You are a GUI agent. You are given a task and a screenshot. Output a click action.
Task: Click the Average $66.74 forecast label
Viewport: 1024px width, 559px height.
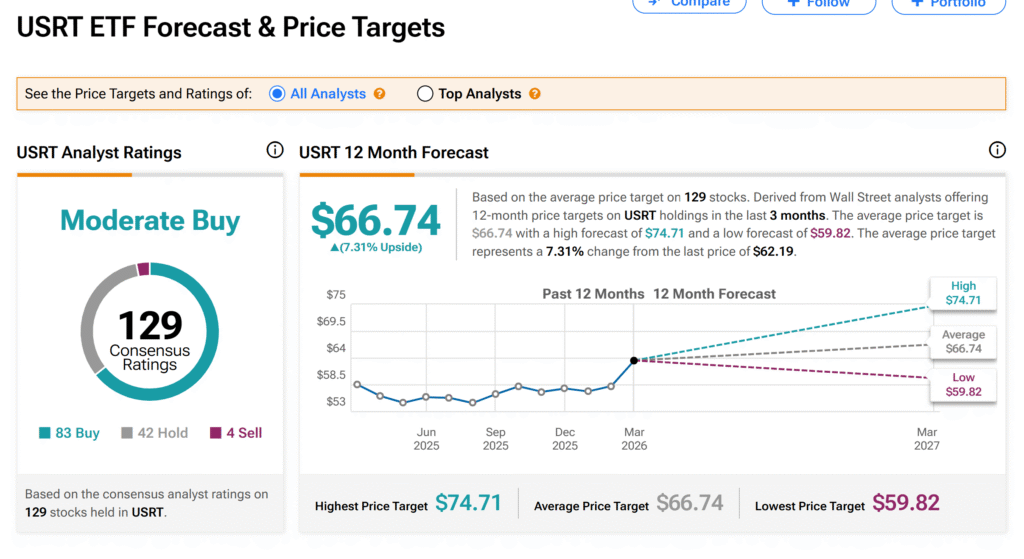[x=963, y=342]
